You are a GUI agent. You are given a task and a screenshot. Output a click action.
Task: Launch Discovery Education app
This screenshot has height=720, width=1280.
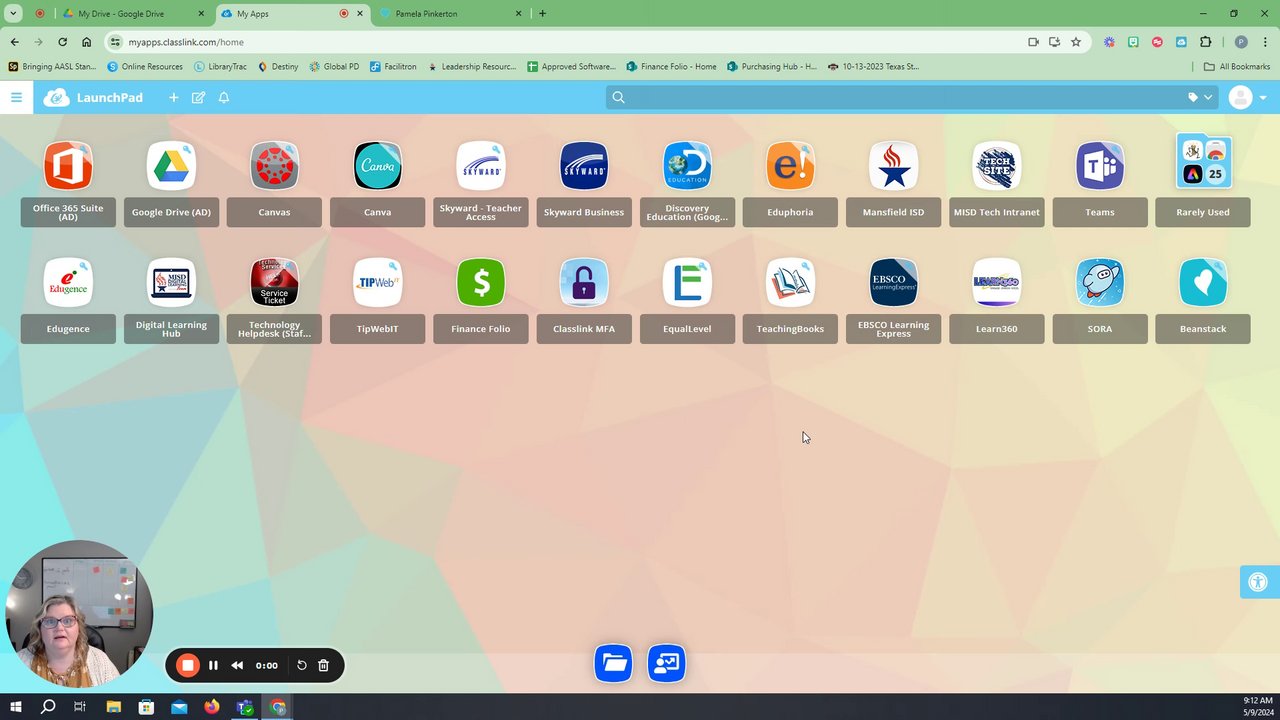click(x=687, y=166)
